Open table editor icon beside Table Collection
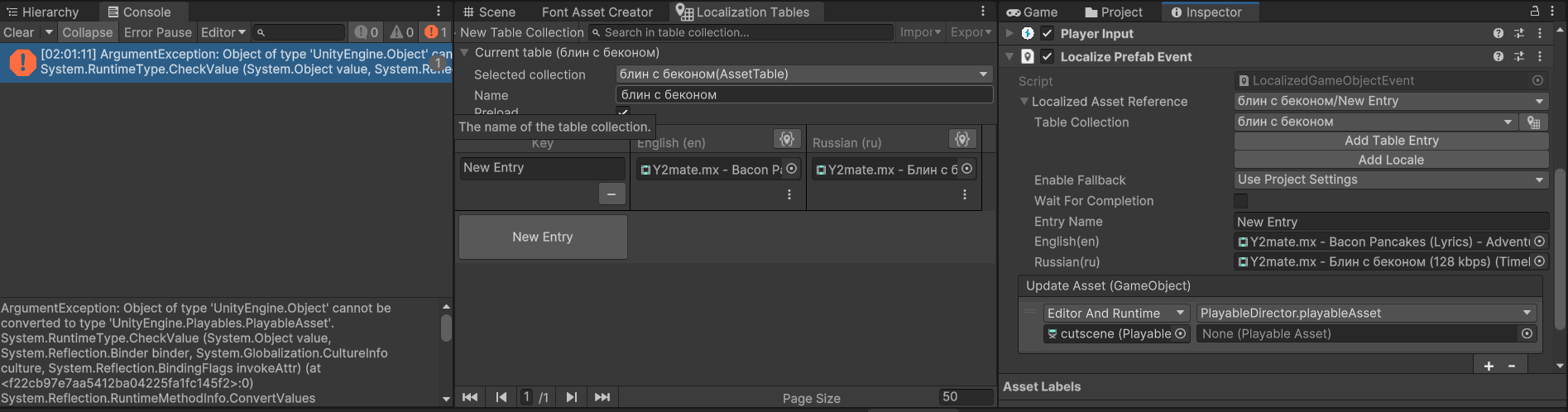The height and width of the screenshot is (412, 1568). [x=1533, y=122]
